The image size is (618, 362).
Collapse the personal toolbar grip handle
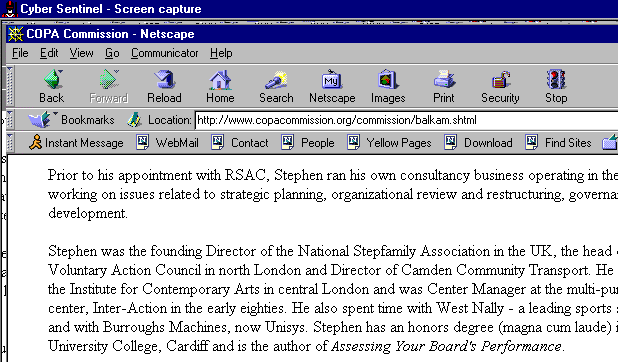pos(10,142)
